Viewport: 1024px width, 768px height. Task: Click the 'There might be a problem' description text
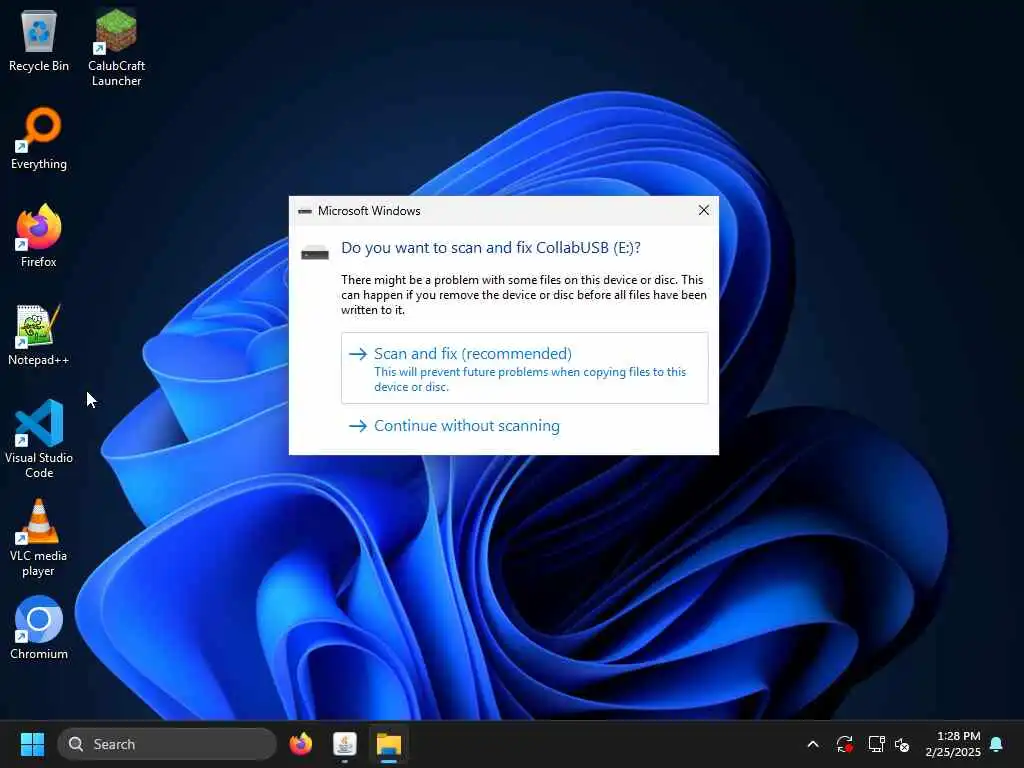pos(524,295)
